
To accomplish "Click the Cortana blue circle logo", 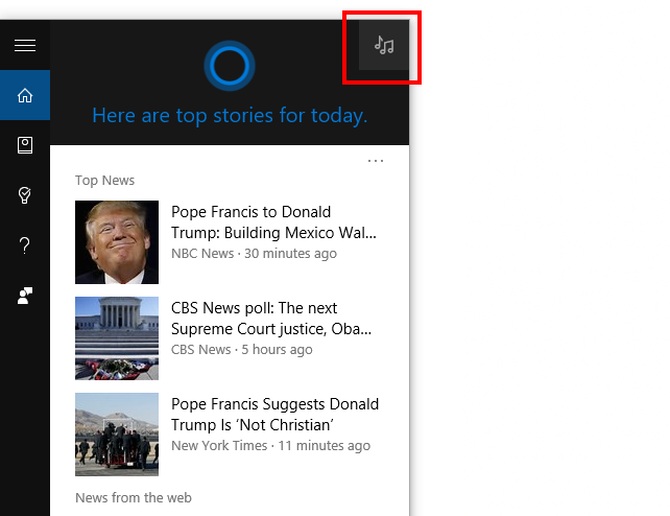I will (x=229, y=66).
